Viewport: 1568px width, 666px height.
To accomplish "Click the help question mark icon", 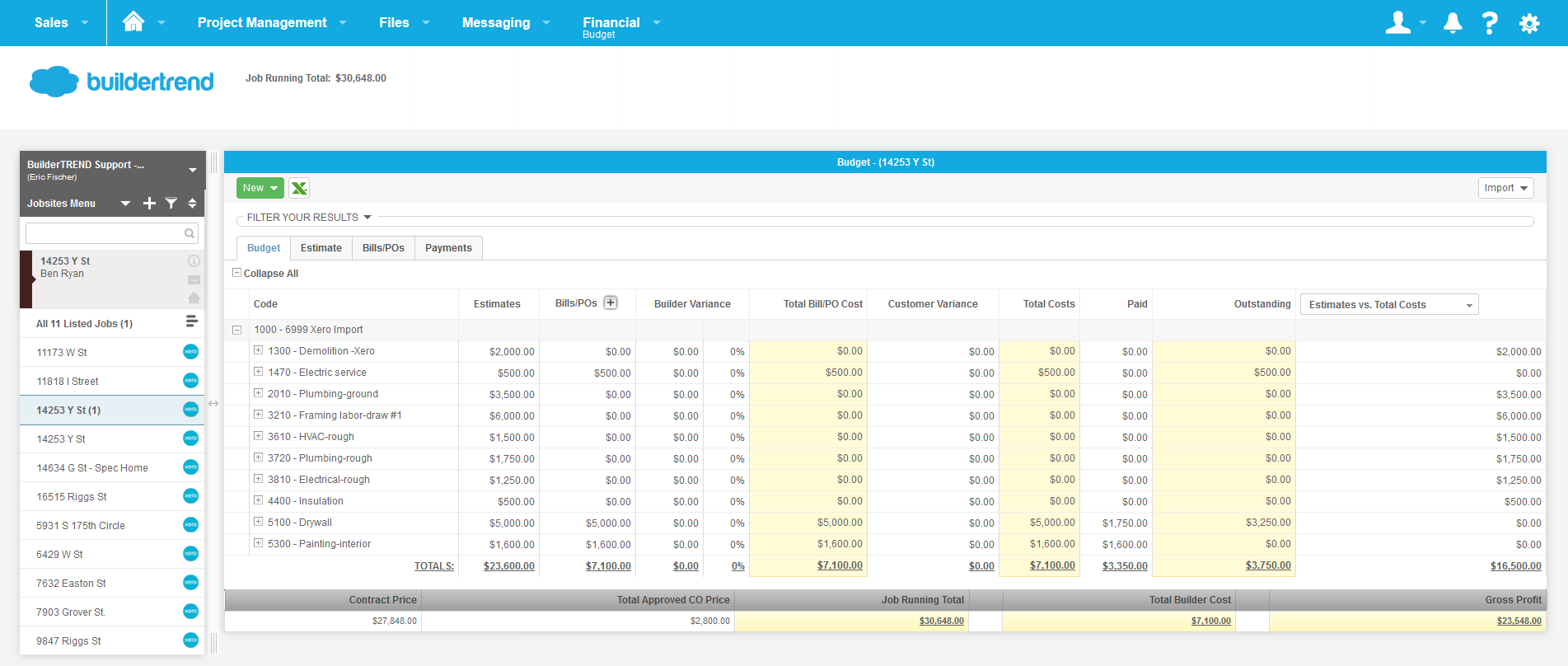I will 1490,23.
